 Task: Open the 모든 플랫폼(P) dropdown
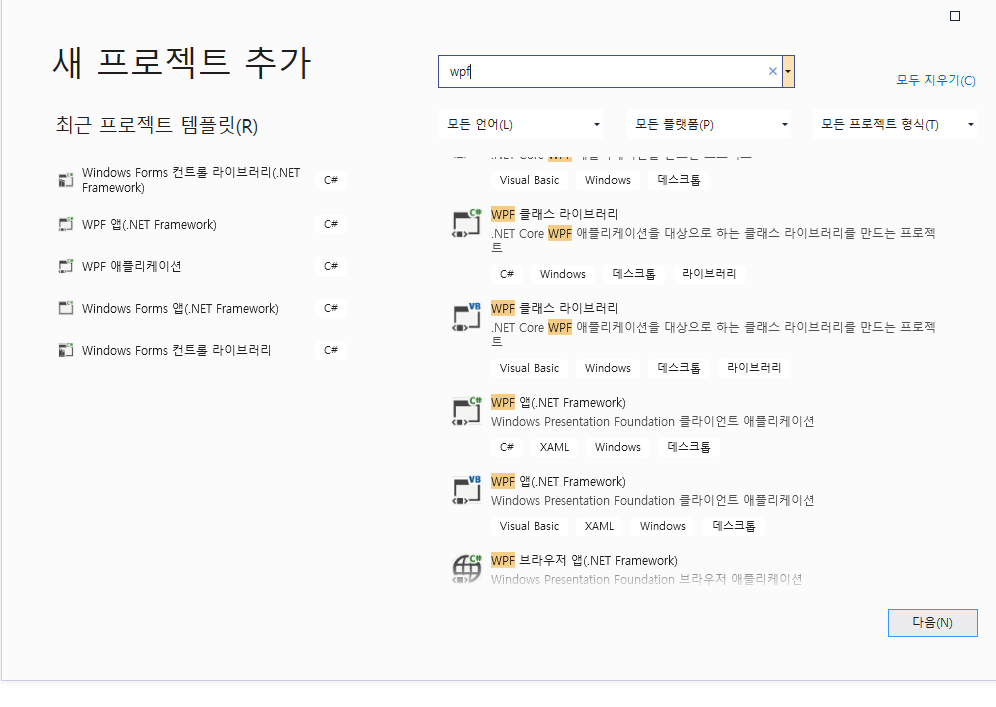[x=709, y=125]
